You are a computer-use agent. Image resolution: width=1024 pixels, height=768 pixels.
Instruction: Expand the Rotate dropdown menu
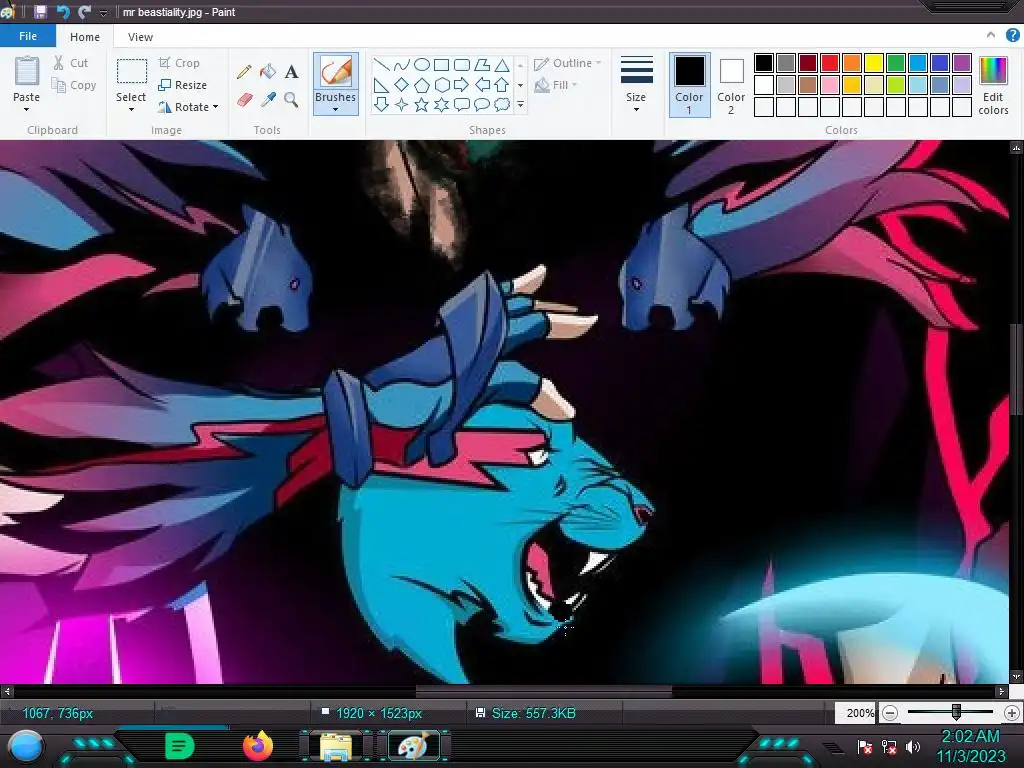[216, 107]
